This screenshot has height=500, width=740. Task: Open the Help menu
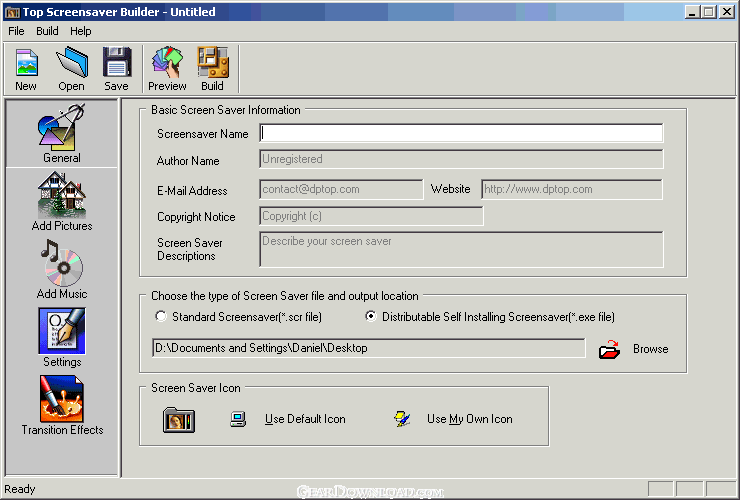81,31
